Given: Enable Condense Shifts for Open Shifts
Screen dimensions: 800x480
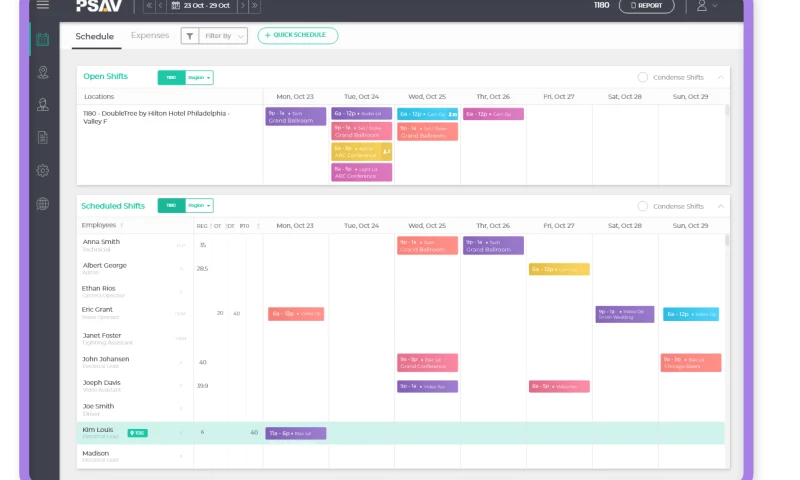Looking at the screenshot, I should 643,77.
